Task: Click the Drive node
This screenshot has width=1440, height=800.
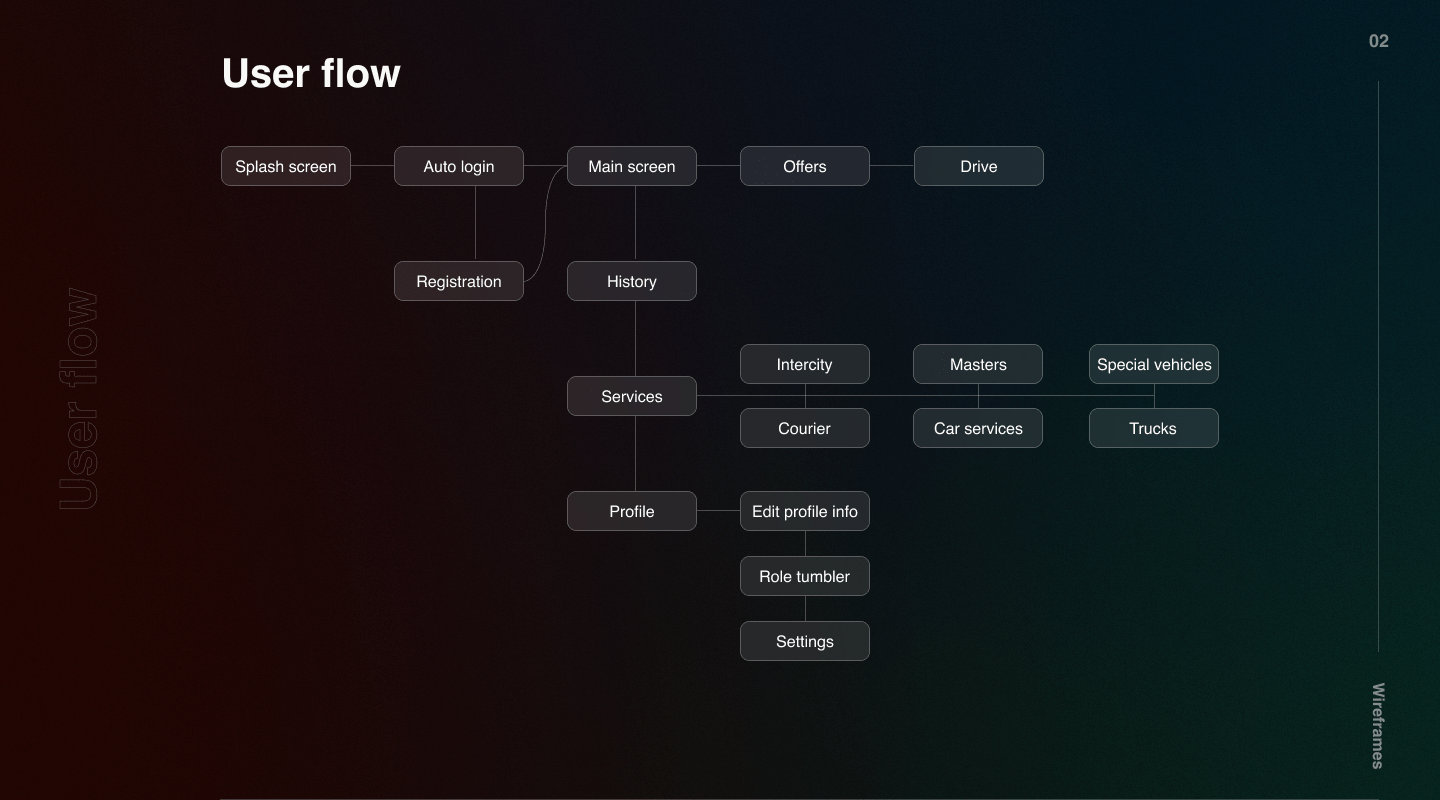Action: coord(979,166)
